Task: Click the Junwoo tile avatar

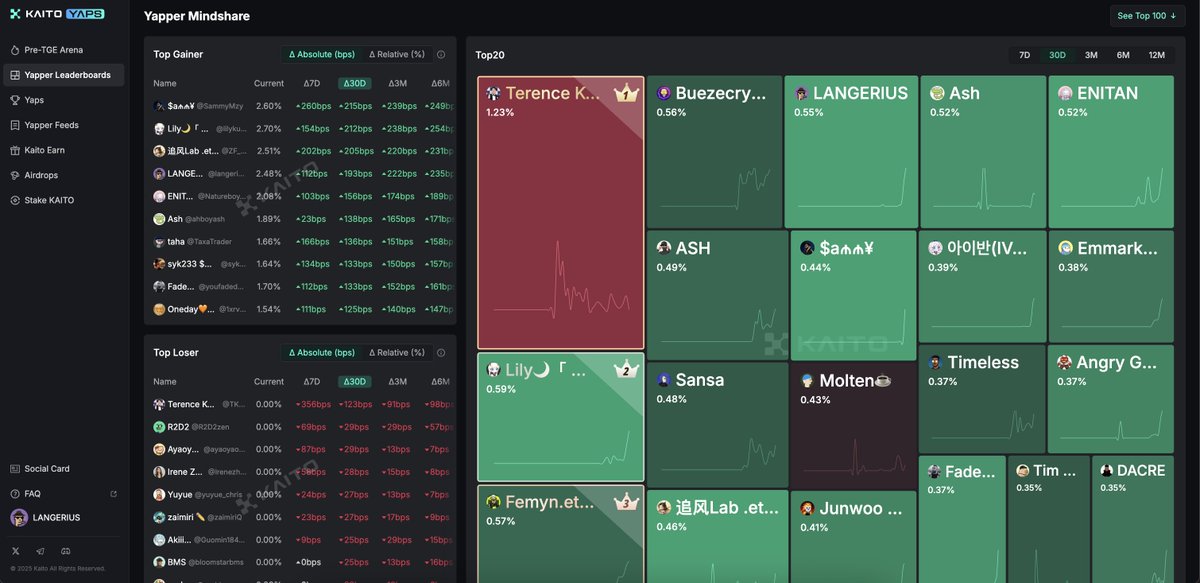Action: point(808,508)
